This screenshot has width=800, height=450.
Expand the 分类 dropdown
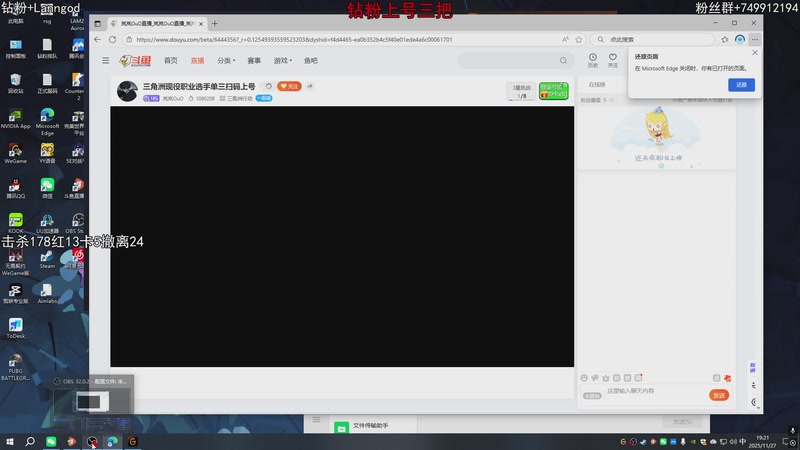226,60
